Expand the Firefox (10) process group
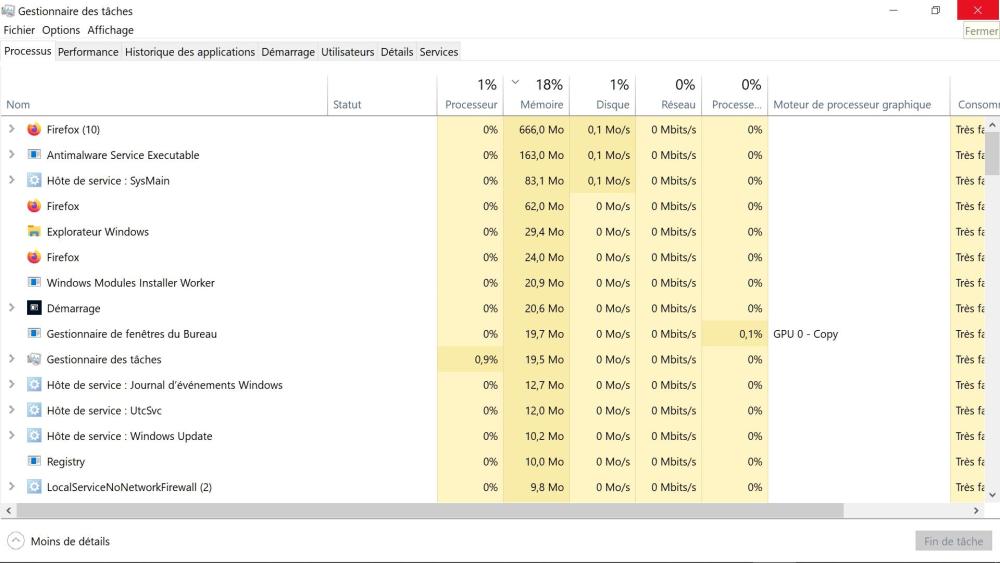This screenshot has height=563, width=1000. pyautogui.click(x=12, y=129)
